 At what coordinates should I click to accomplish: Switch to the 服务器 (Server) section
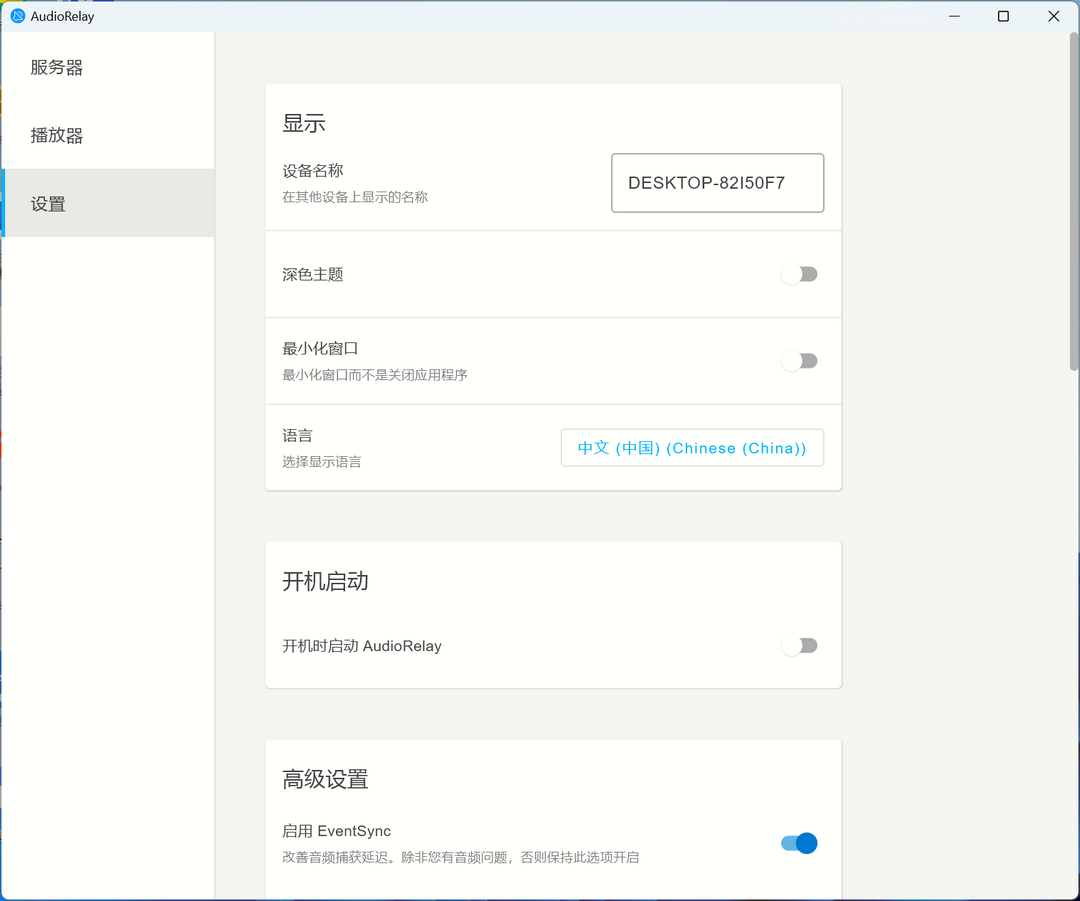coord(56,67)
